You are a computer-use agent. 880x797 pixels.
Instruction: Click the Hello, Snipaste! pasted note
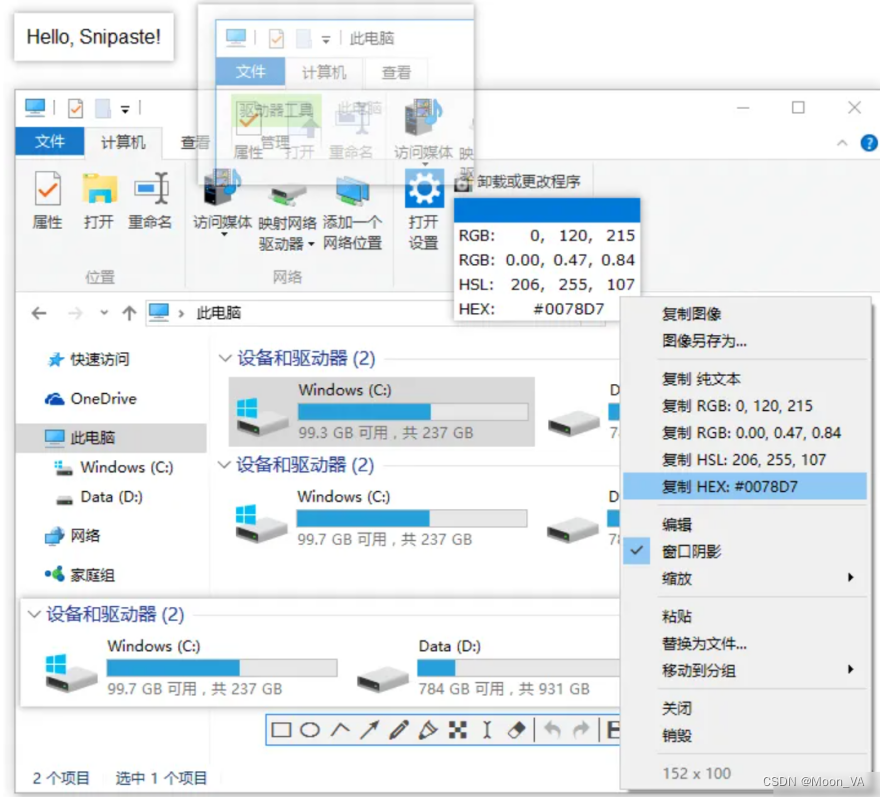(94, 36)
